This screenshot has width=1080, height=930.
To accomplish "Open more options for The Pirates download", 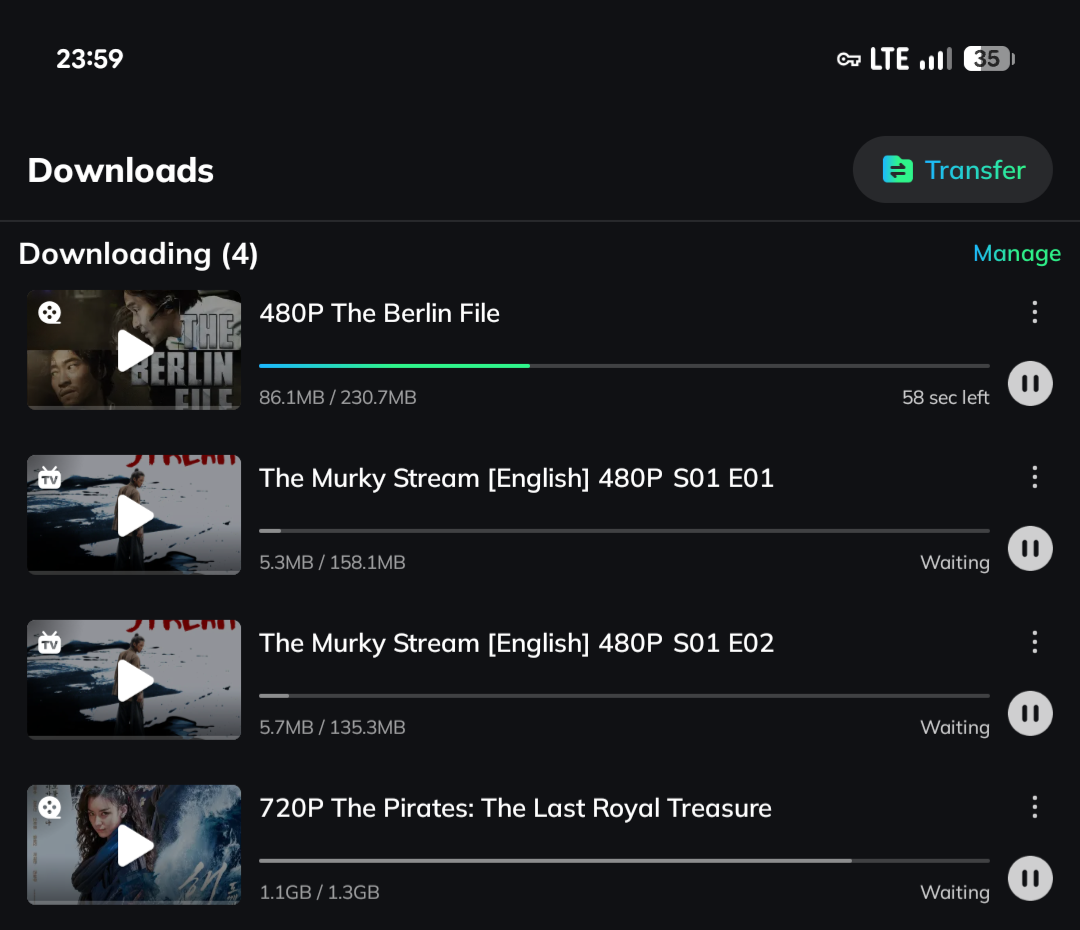I will pyautogui.click(x=1035, y=807).
